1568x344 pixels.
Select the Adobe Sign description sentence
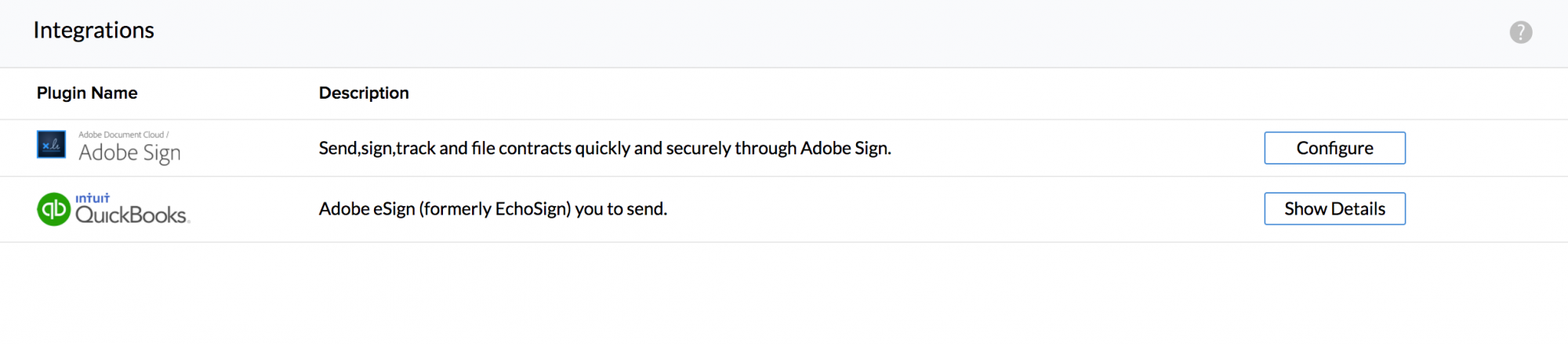(x=604, y=148)
